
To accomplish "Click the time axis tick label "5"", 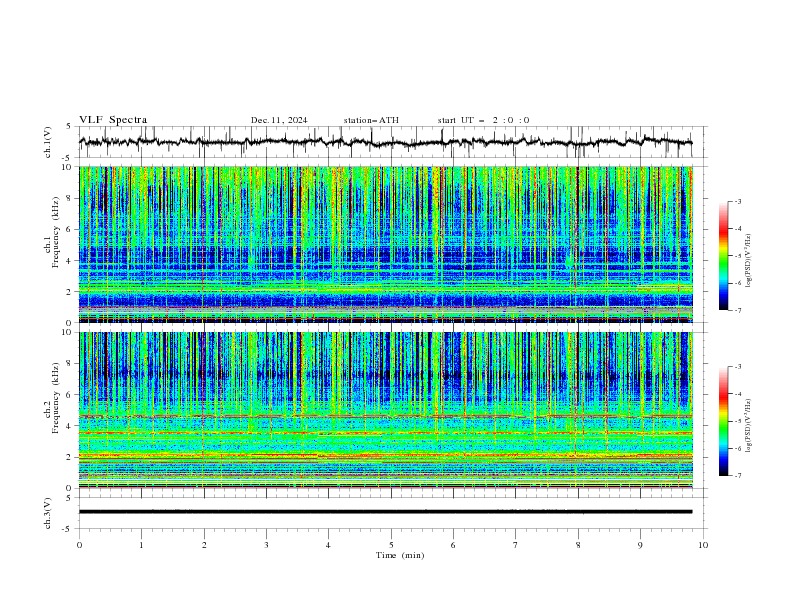I will [391, 545].
